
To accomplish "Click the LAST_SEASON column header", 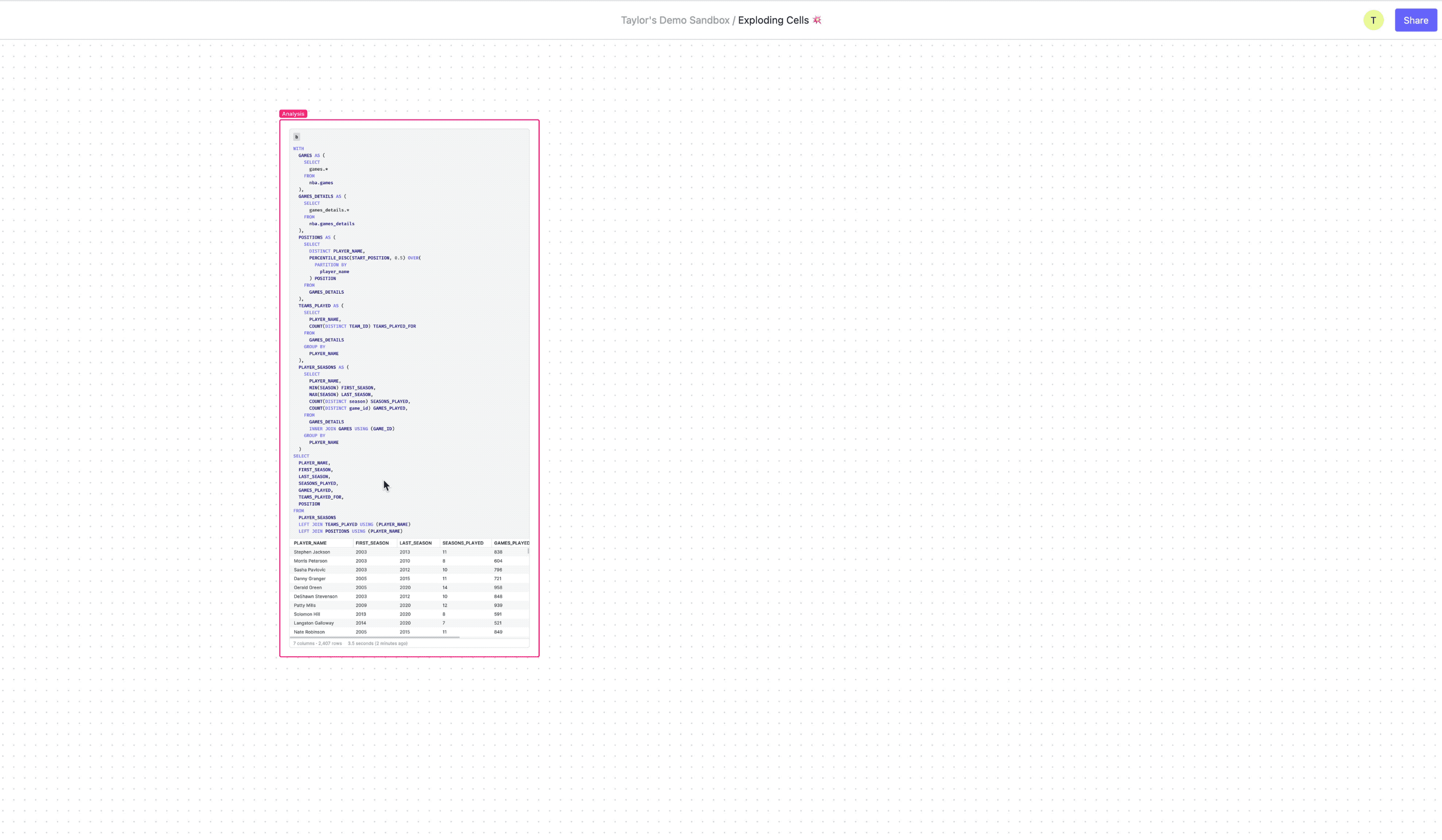I will (x=415, y=543).
